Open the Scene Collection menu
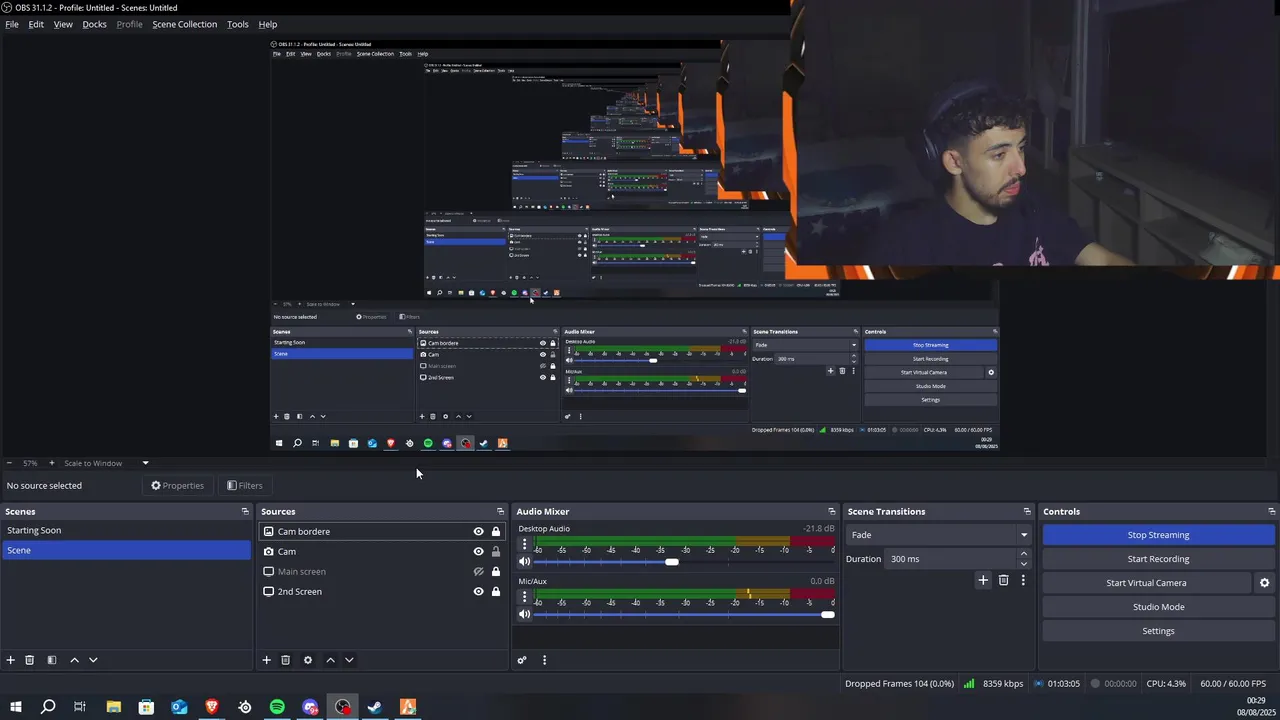This screenshot has height=720, width=1280. [184, 24]
